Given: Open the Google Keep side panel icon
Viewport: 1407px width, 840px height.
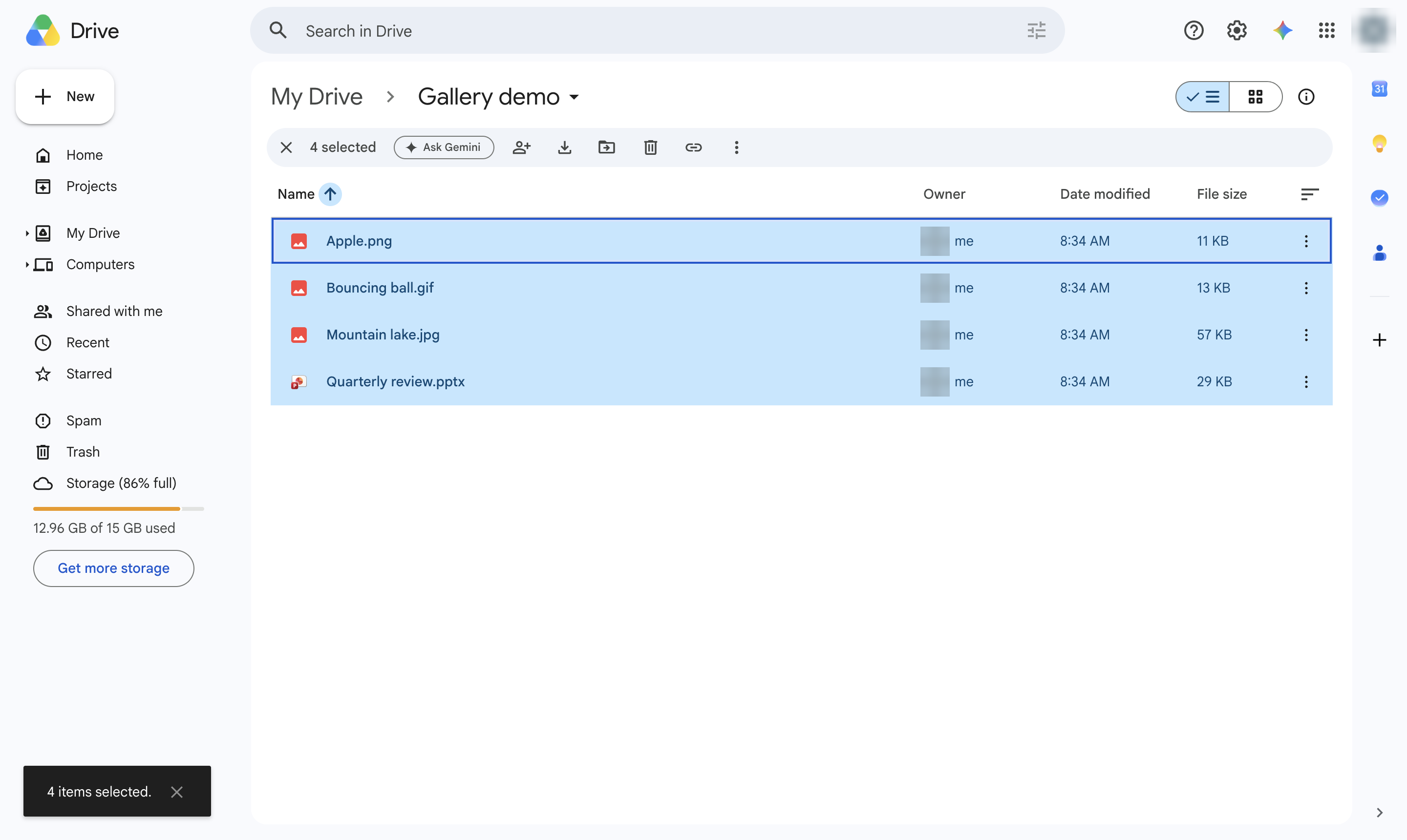Looking at the screenshot, I should (1379, 143).
